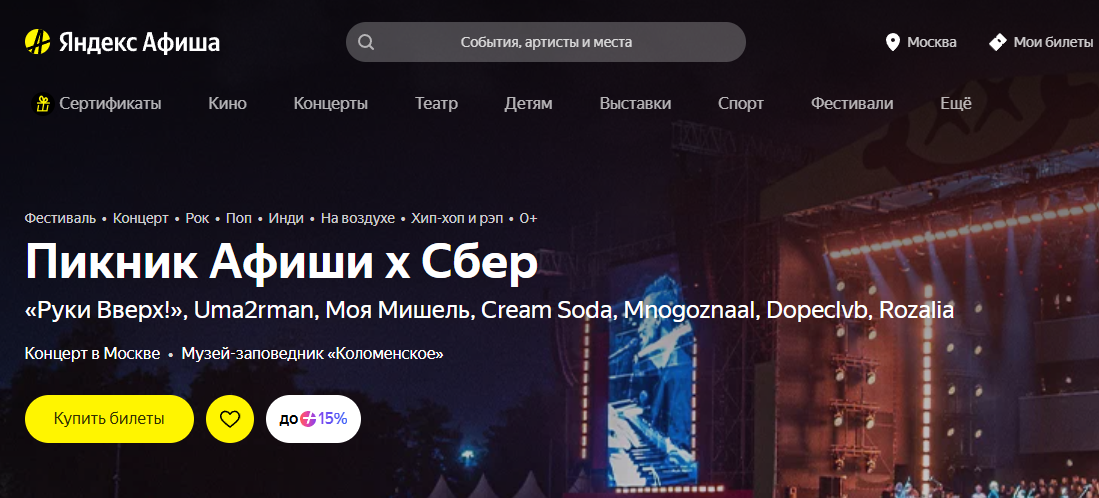The height and width of the screenshot is (498, 1099).
Task: Open the Детям section
Action: tap(528, 104)
